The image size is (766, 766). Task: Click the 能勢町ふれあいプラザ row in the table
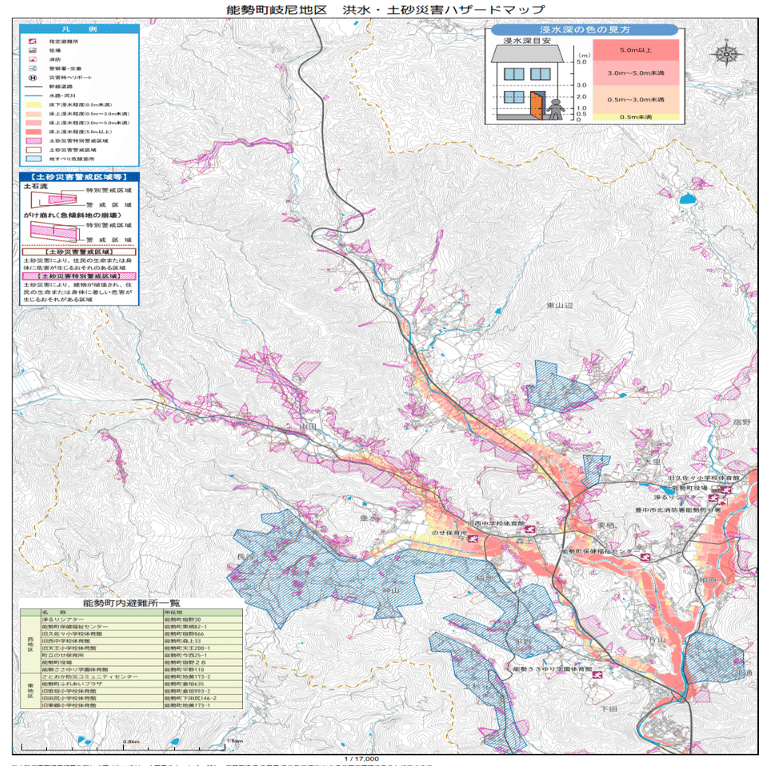(142, 684)
